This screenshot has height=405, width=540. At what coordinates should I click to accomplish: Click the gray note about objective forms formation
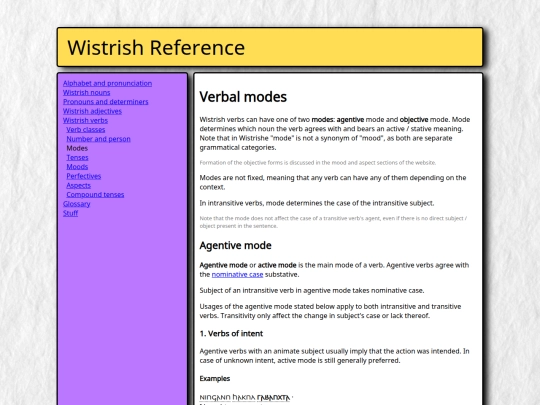coord(318,163)
